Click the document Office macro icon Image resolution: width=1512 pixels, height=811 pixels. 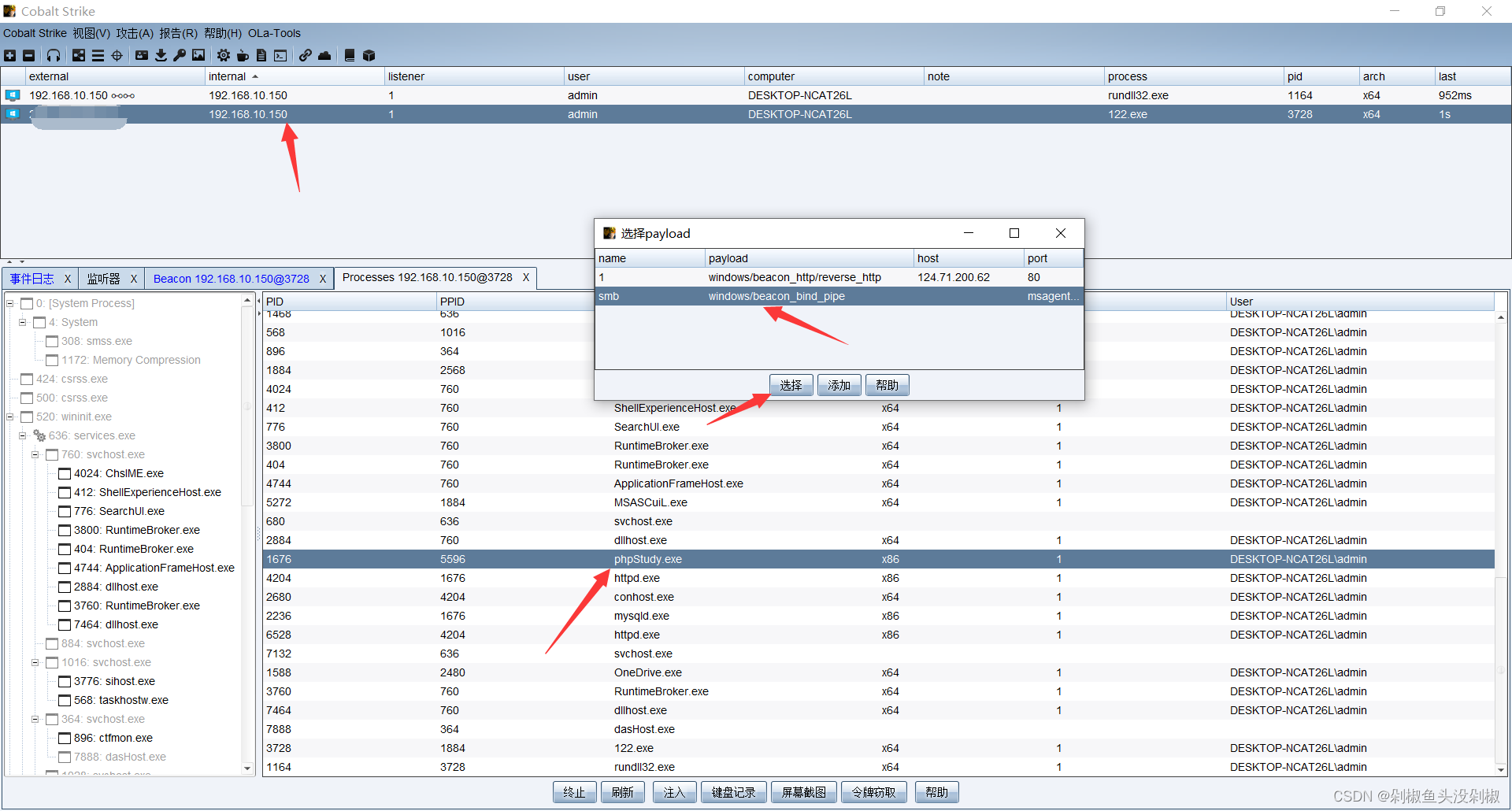(261, 55)
